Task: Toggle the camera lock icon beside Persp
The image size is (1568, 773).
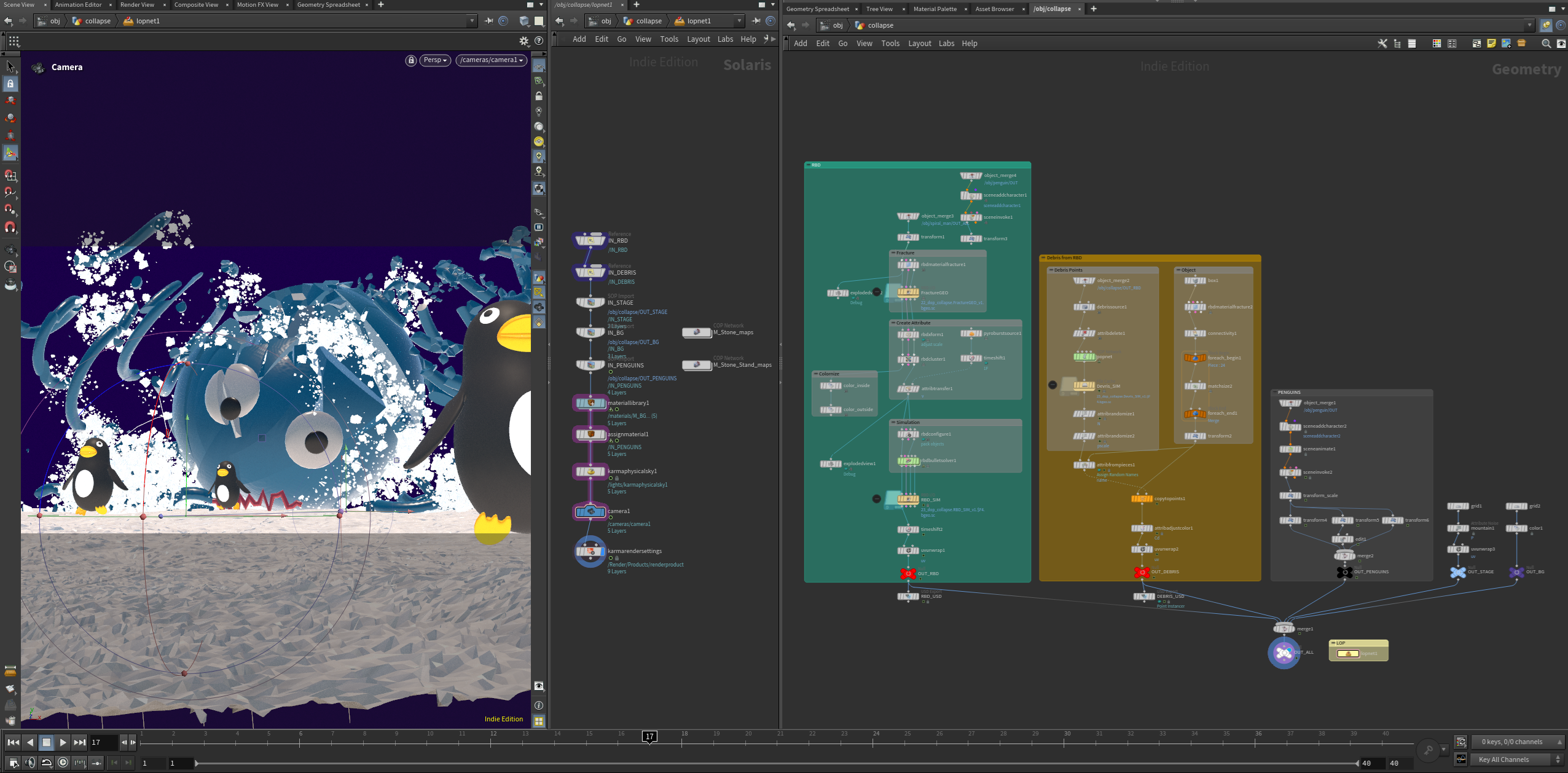Action: click(x=411, y=60)
